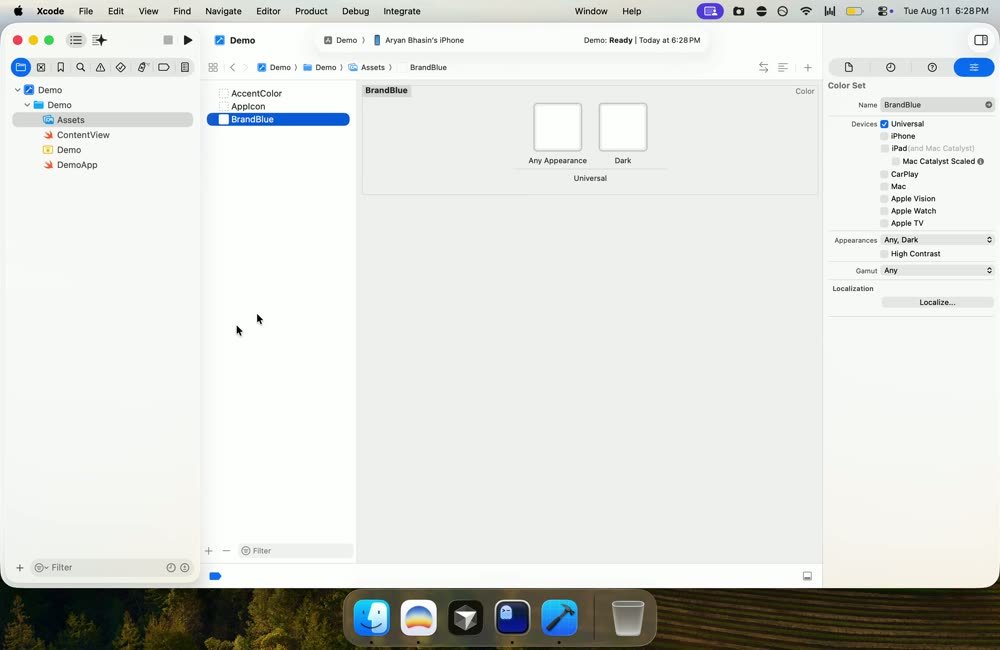Open the Find menu
Image resolution: width=1000 pixels, height=650 pixels.
point(182,11)
